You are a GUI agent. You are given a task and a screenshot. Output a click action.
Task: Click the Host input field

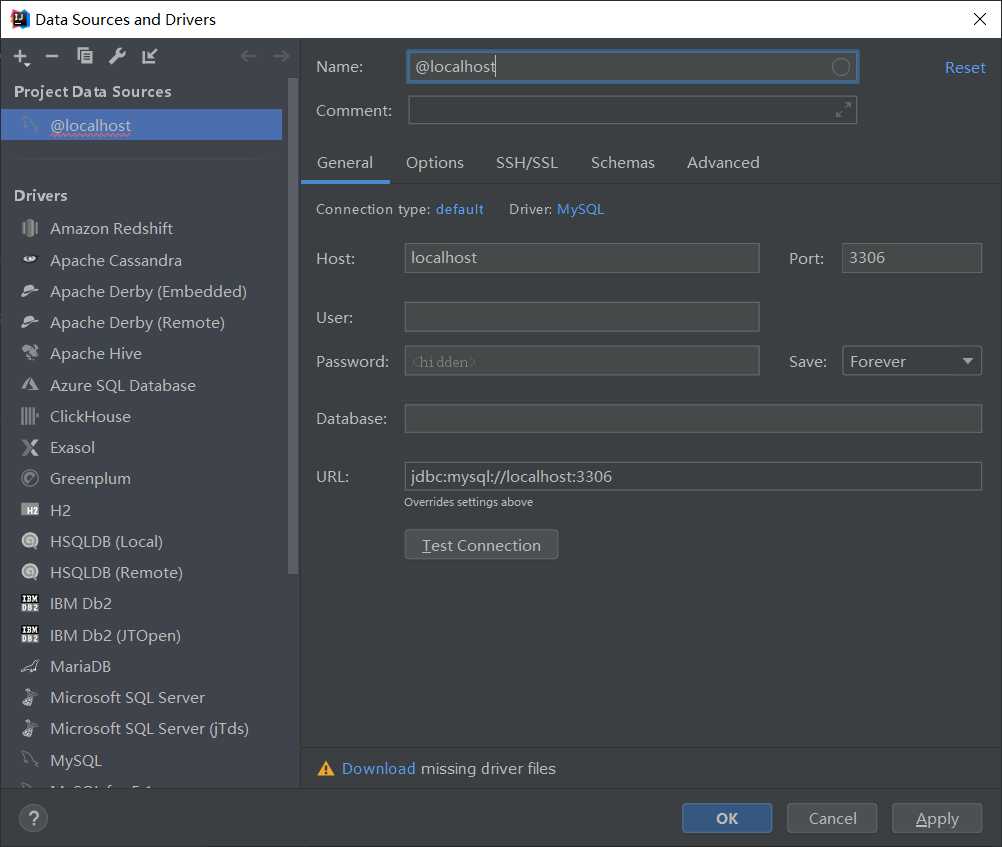(582, 258)
